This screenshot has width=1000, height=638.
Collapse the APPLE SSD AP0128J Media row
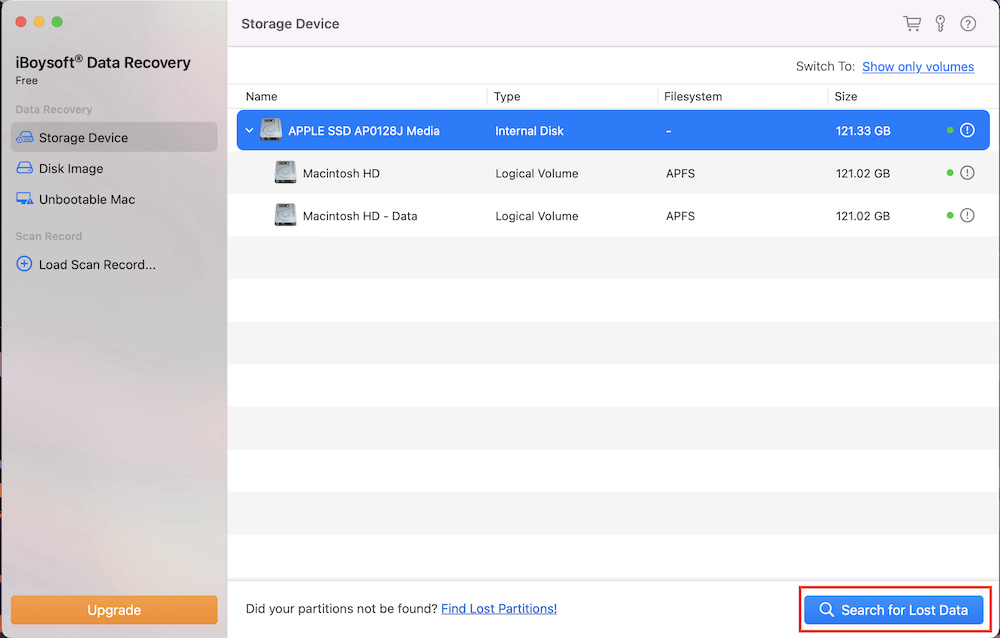(x=249, y=130)
